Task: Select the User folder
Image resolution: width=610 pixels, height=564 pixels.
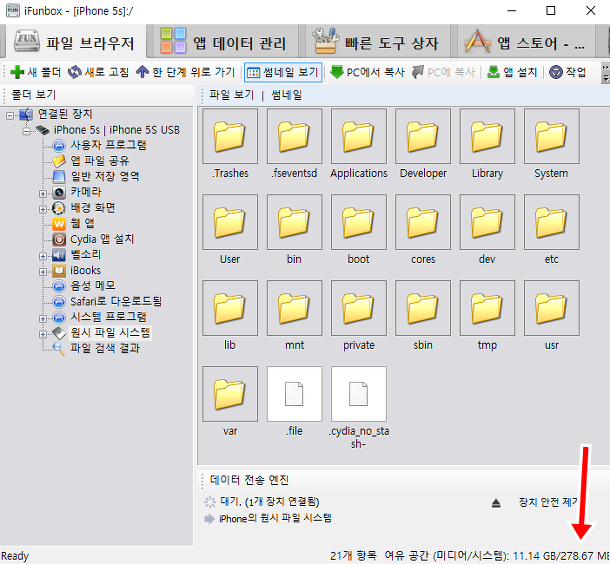Action: [230, 222]
